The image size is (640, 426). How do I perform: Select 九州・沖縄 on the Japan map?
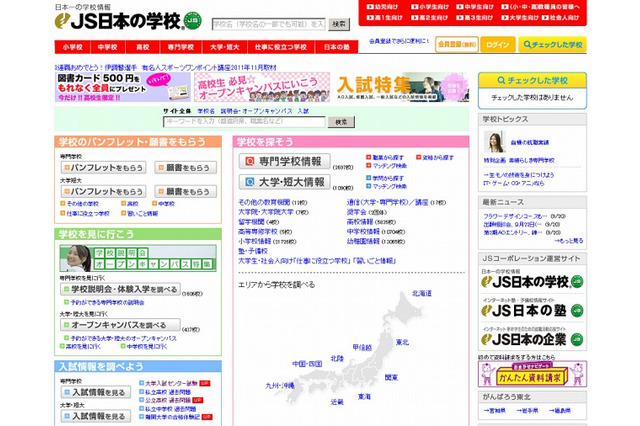pyautogui.click(x=280, y=386)
